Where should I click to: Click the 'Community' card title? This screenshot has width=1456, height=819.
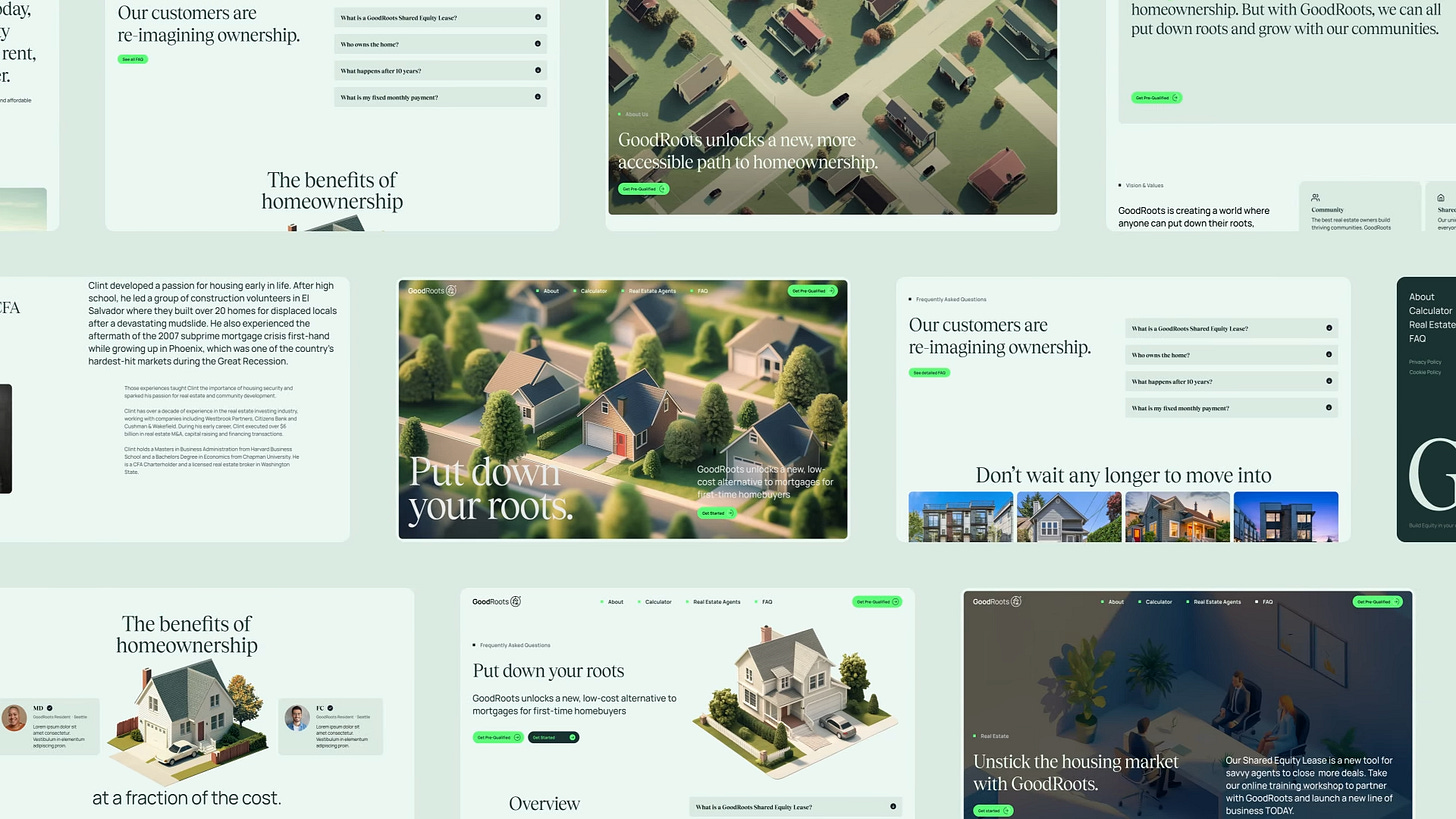pyautogui.click(x=1327, y=210)
